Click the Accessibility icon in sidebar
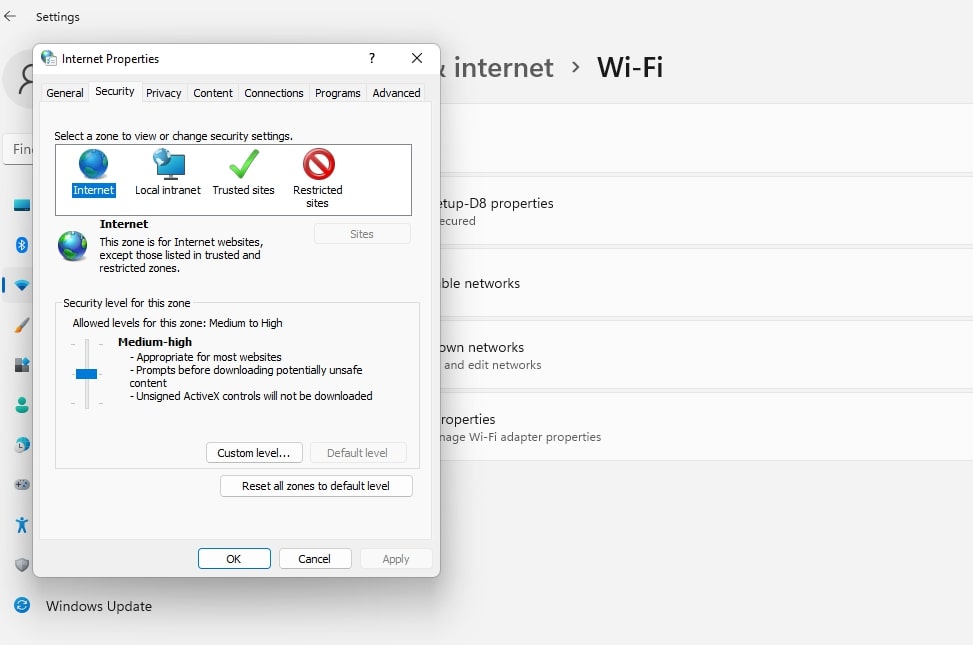Screen dimensions: 973x645 pyautogui.click(x=22, y=525)
